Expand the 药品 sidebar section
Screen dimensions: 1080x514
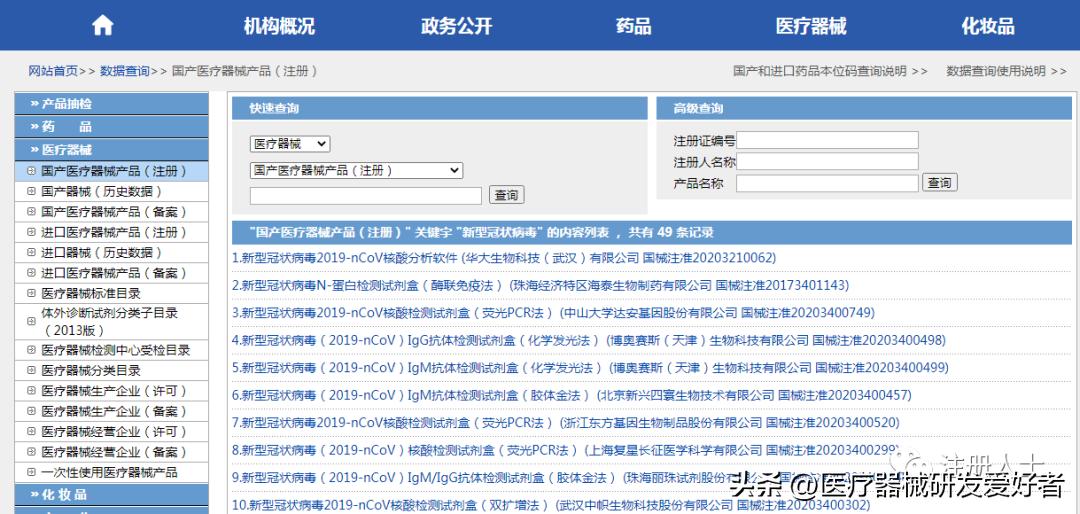[x=112, y=127]
